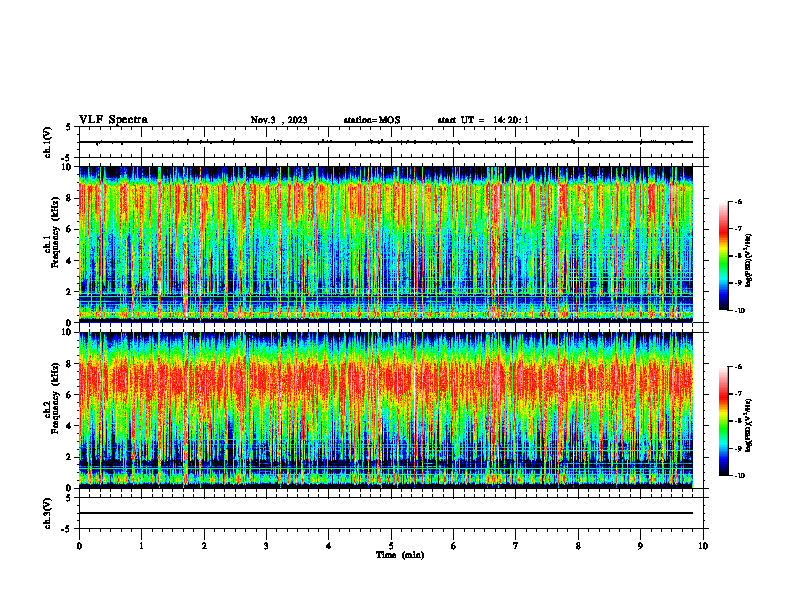Click the time axis tick label "8"
The image size is (792, 612).
[578, 546]
